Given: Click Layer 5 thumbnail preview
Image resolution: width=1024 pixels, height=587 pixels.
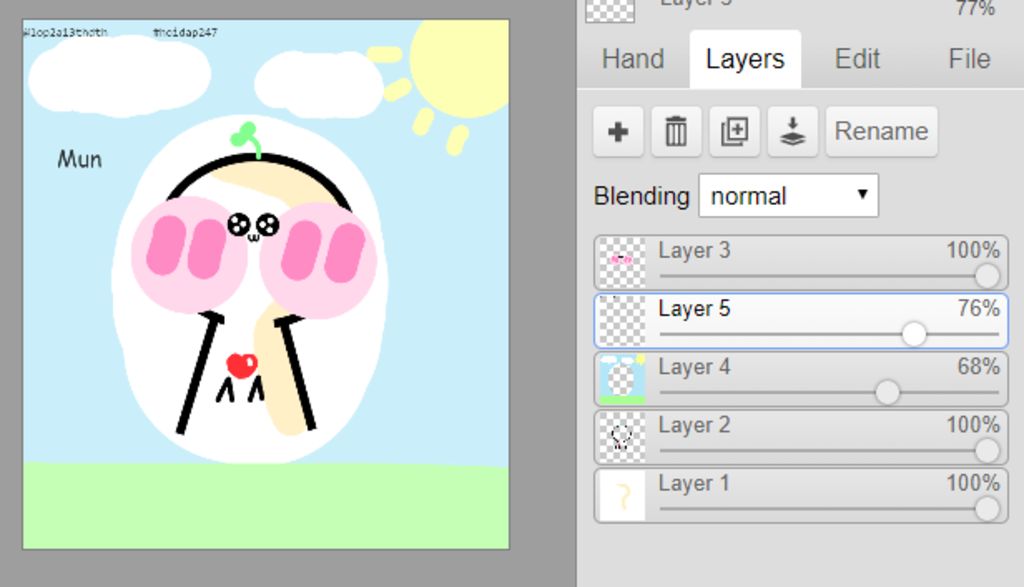Looking at the screenshot, I should click(x=622, y=321).
